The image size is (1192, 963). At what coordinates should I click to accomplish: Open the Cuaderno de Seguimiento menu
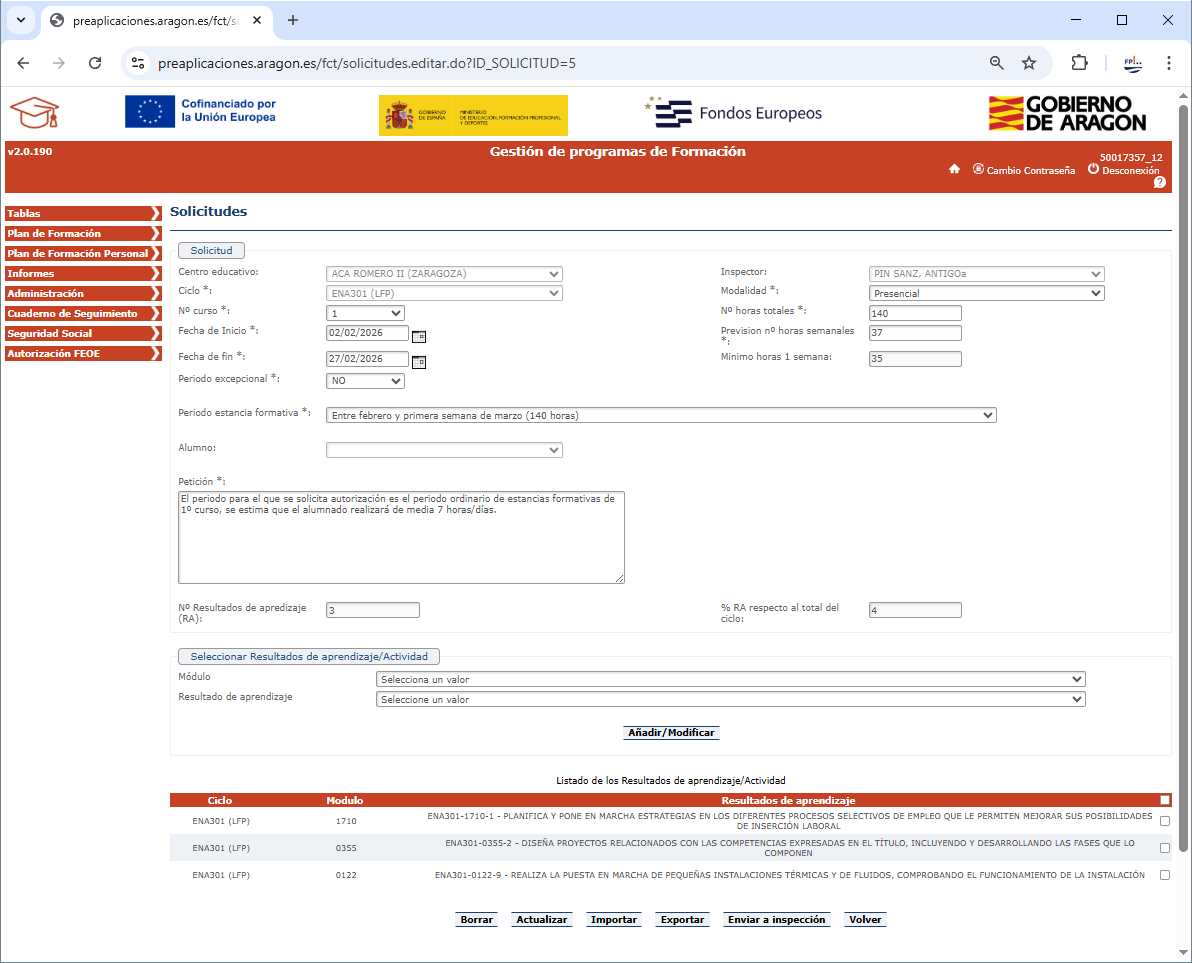click(82, 314)
